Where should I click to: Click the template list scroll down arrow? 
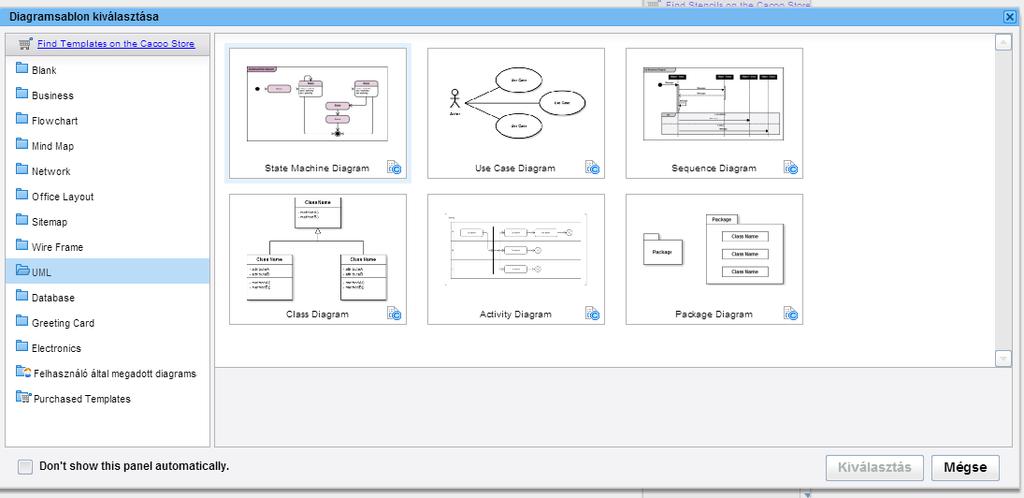pyautogui.click(x=1002, y=358)
